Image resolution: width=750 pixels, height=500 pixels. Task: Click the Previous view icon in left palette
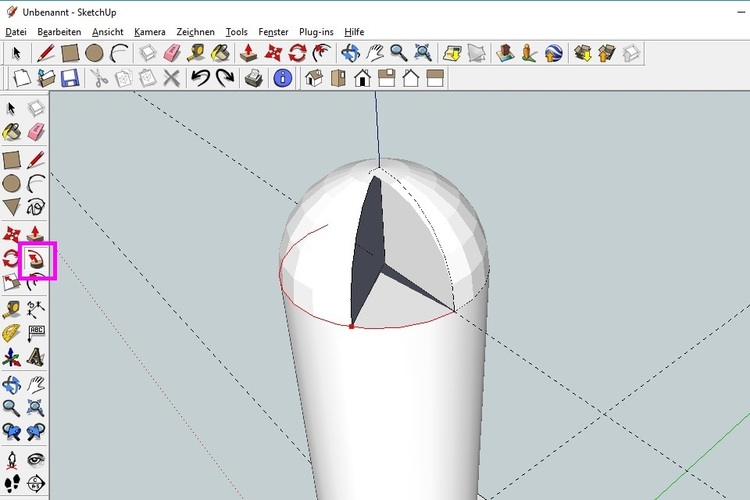[11, 432]
